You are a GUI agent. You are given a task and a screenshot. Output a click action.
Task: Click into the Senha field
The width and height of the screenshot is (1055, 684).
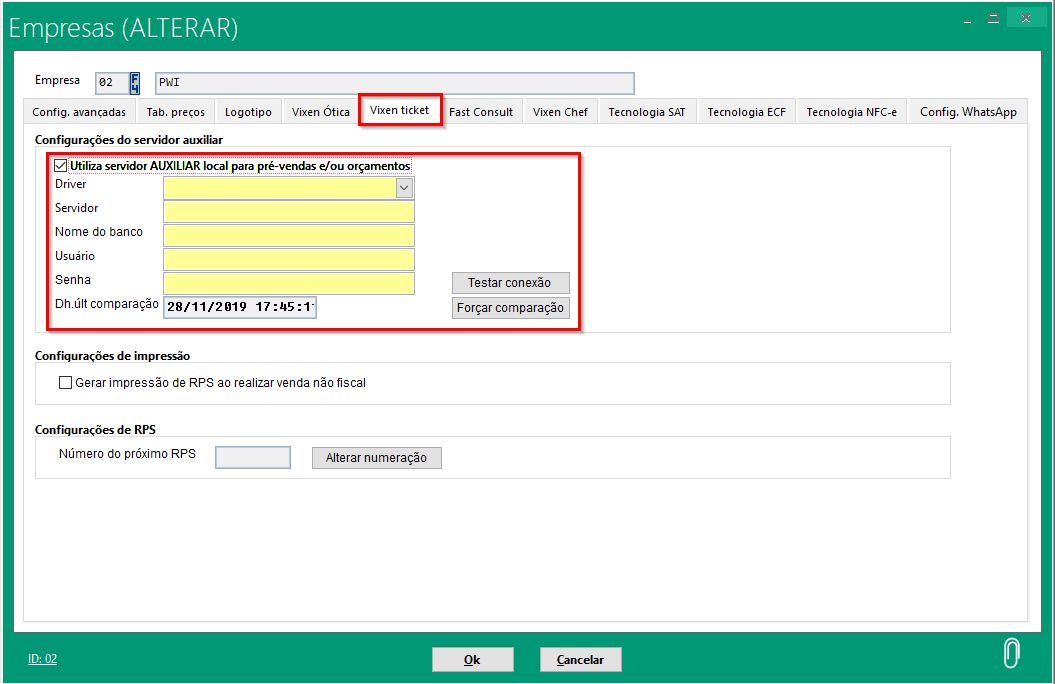click(289, 283)
